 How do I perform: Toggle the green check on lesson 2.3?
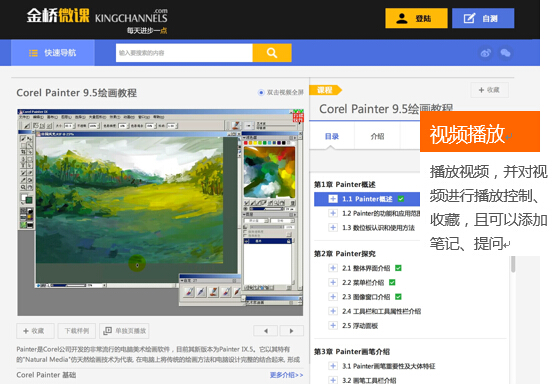click(398, 297)
